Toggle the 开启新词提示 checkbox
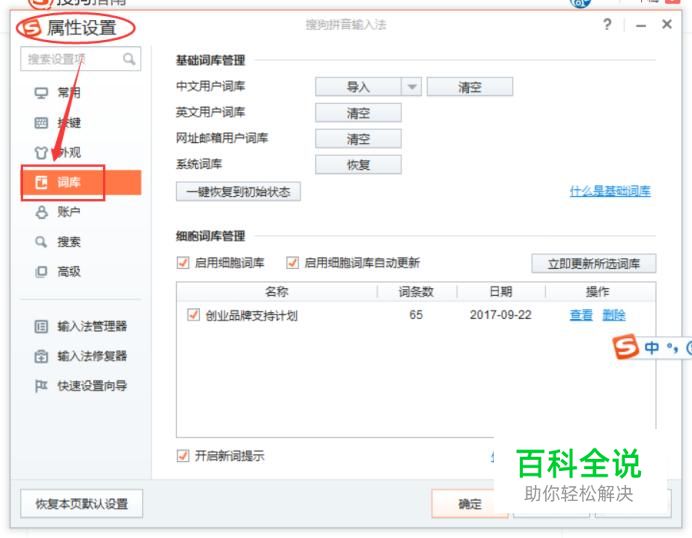The image size is (692, 538). [x=183, y=455]
